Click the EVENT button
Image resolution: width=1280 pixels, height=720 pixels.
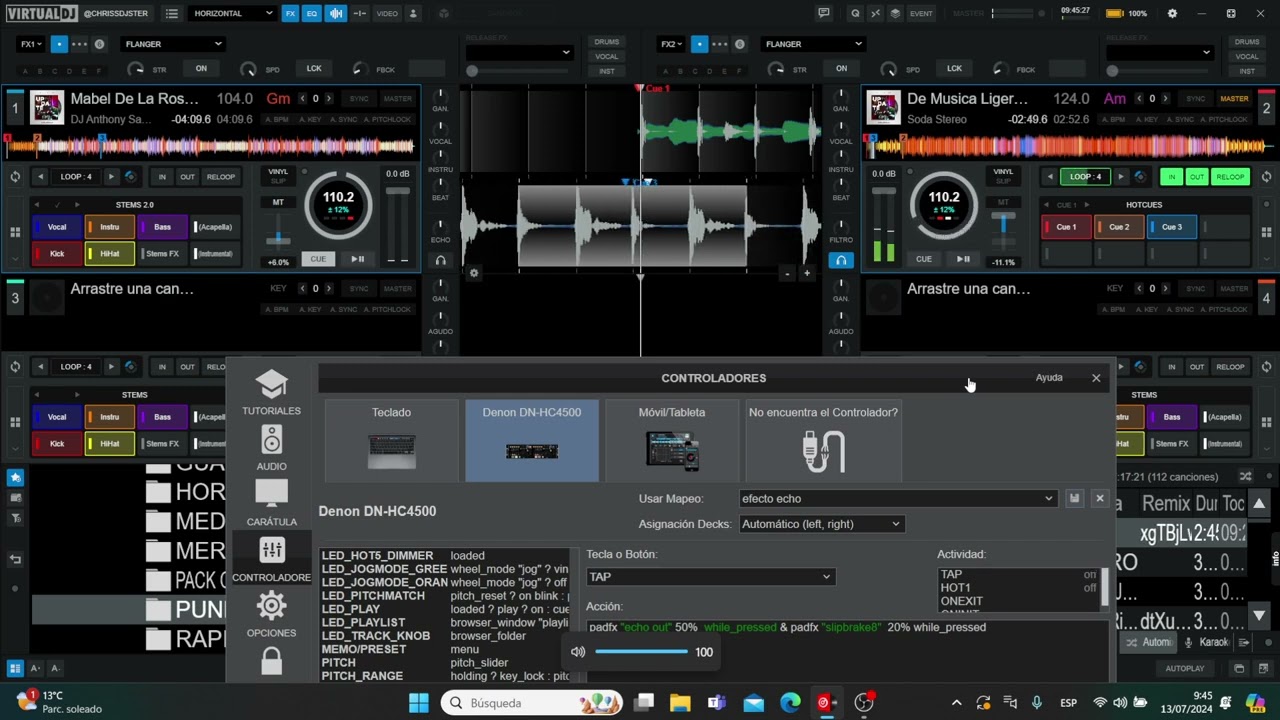point(921,13)
